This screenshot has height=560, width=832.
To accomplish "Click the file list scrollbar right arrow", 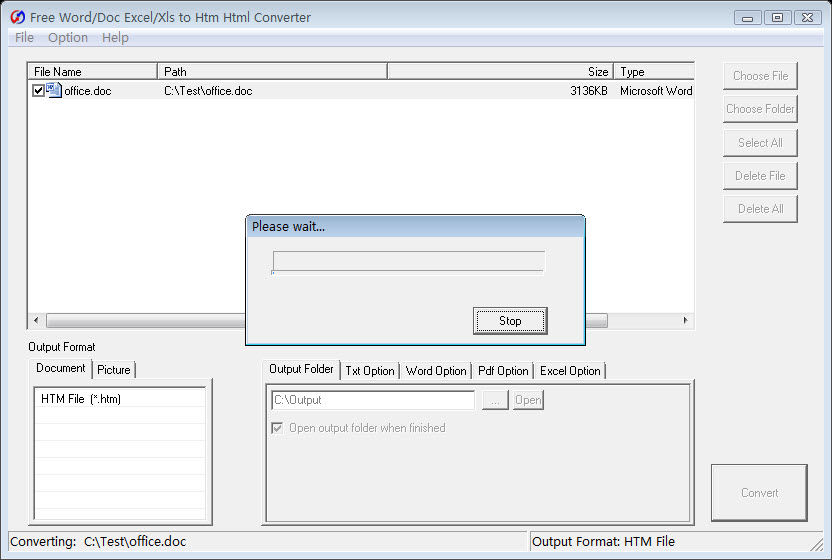I will tap(685, 320).
